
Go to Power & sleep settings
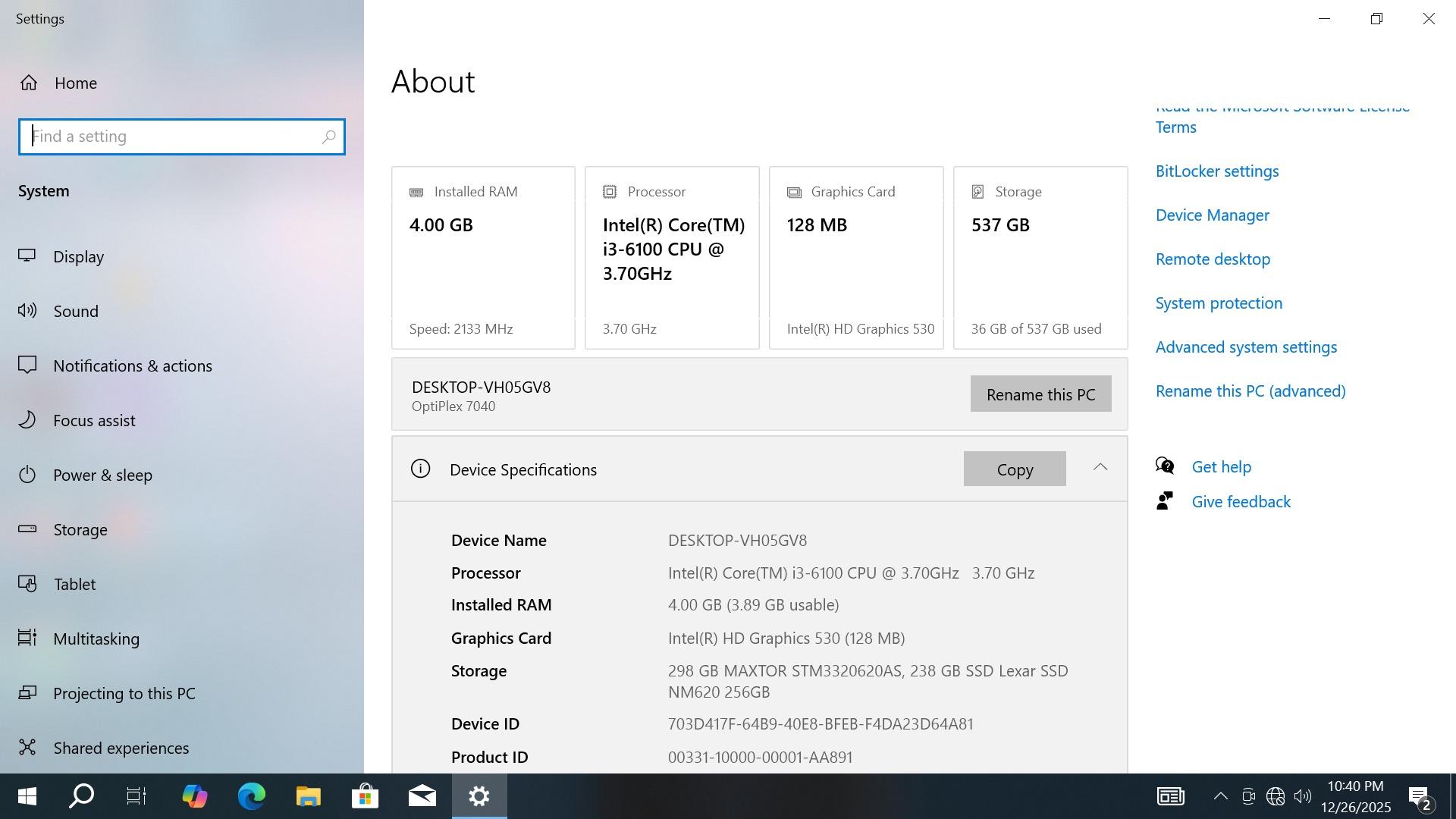click(102, 475)
